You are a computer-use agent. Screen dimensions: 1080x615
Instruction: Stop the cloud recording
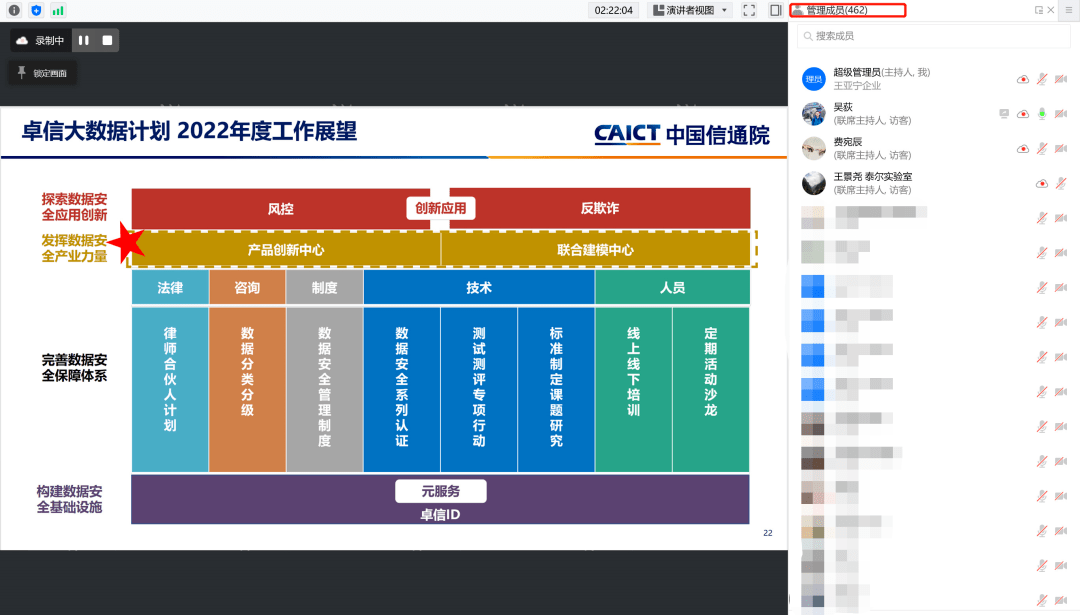[x=107, y=40]
